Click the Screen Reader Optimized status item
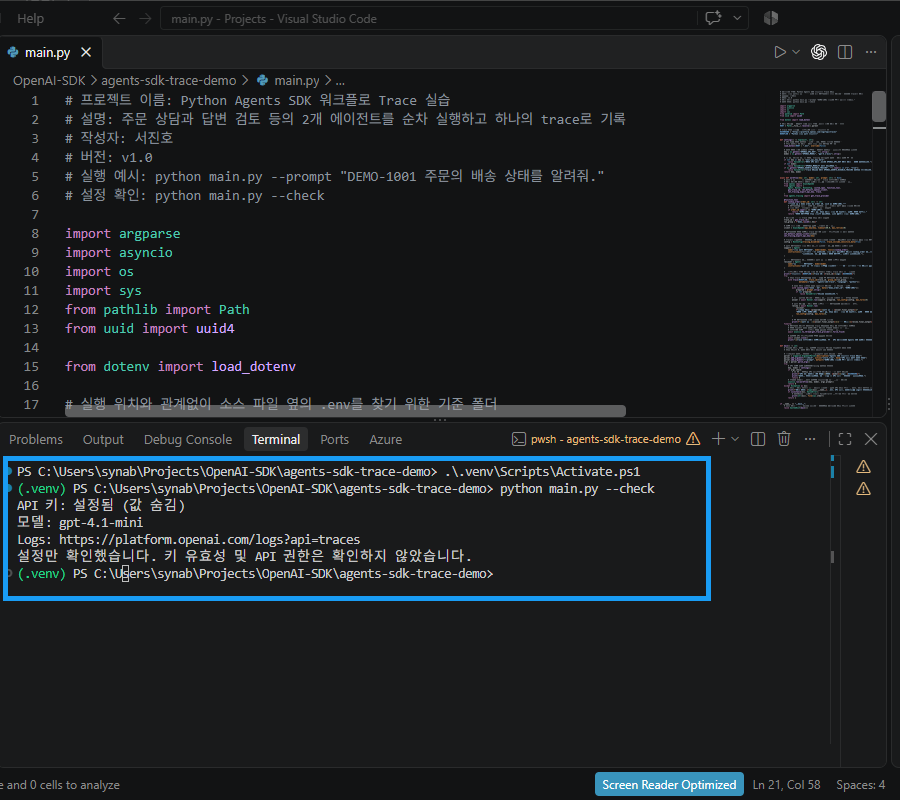This screenshot has width=900, height=800. [669, 785]
